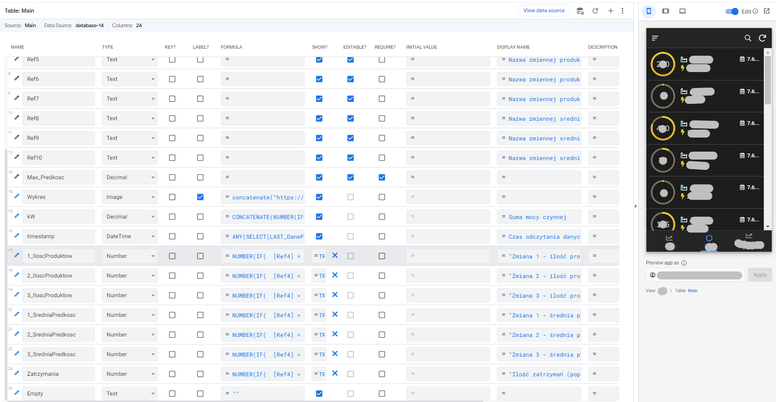
Task: Open the menu icon in app preview header
Action: coord(655,38)
